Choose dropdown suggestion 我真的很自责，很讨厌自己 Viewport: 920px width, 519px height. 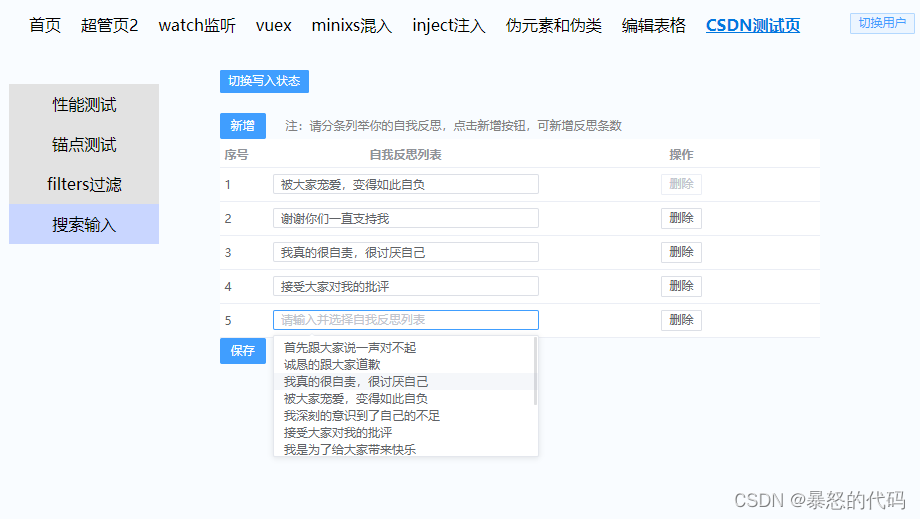pos(404,382)
